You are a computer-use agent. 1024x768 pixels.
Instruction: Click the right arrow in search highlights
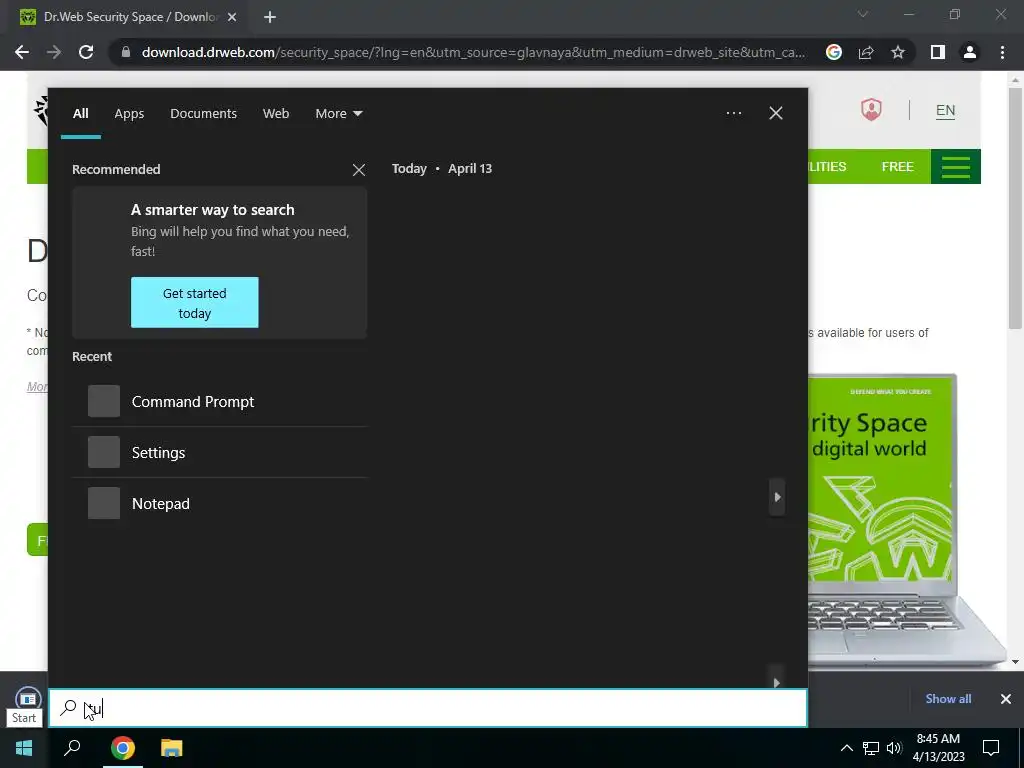point(777,497)
